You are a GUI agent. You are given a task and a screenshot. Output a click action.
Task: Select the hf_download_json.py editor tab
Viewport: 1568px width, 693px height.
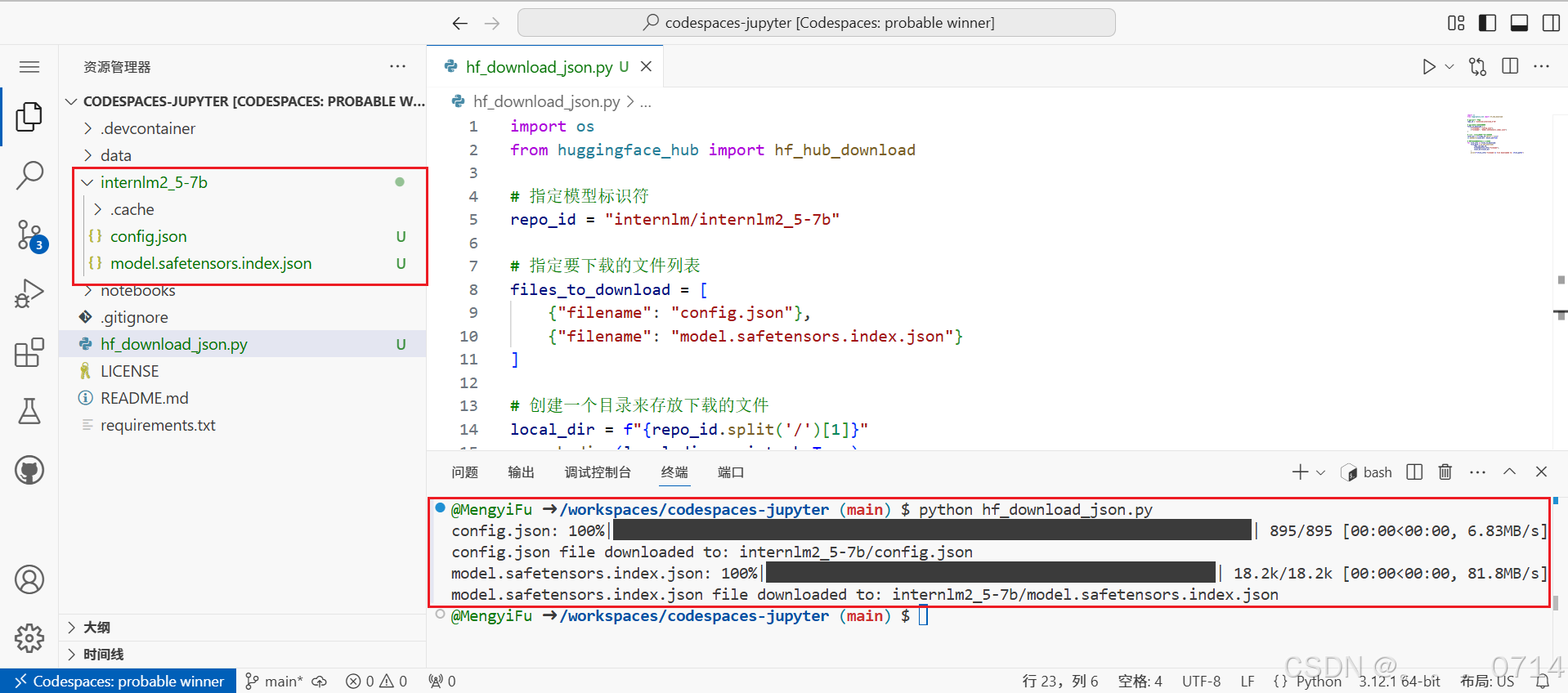[x=538, y=67]
